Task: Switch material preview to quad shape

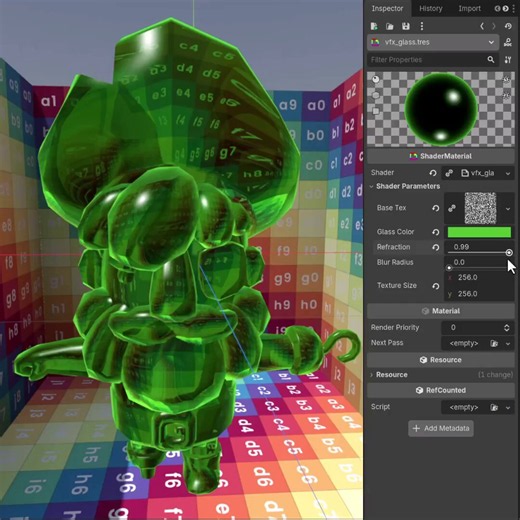Action: [x=376, y=111]
